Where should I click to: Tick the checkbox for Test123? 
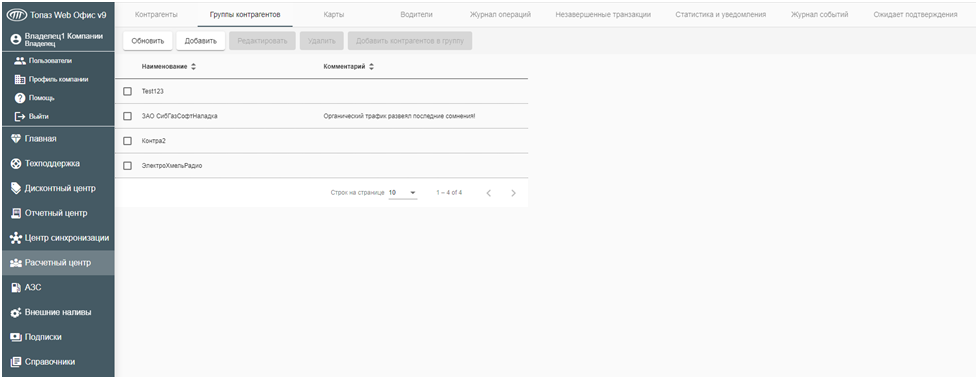[x=128, y=91]
